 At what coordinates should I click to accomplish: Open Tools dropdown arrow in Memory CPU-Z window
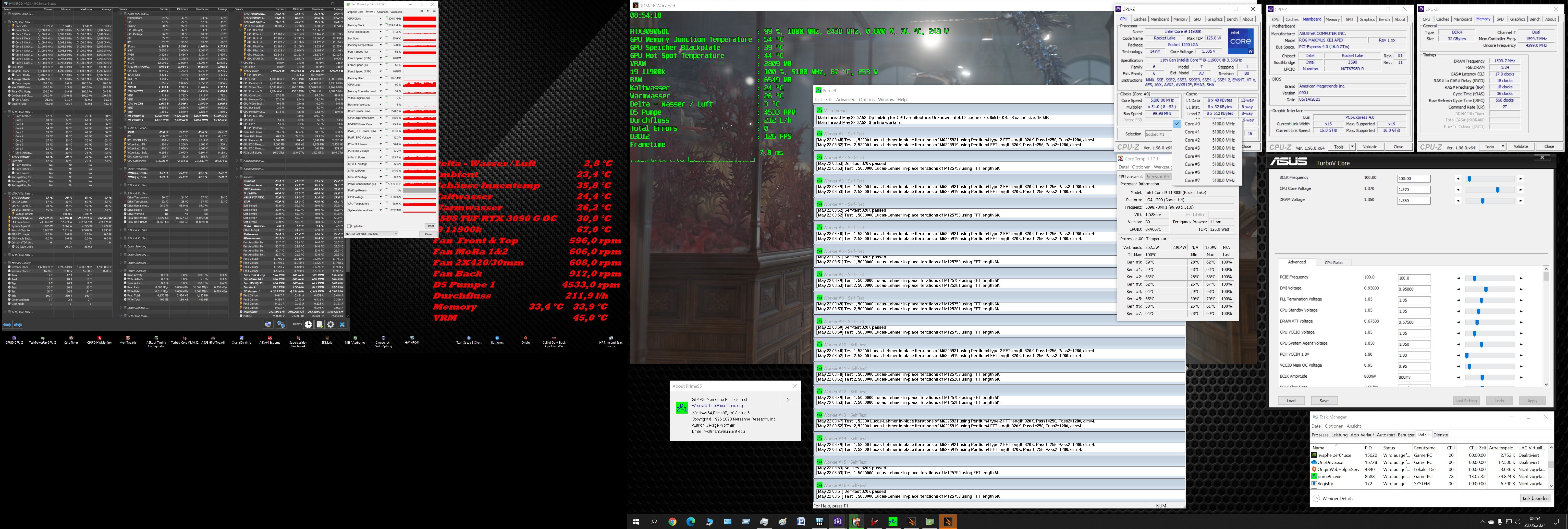[1503, 147]
